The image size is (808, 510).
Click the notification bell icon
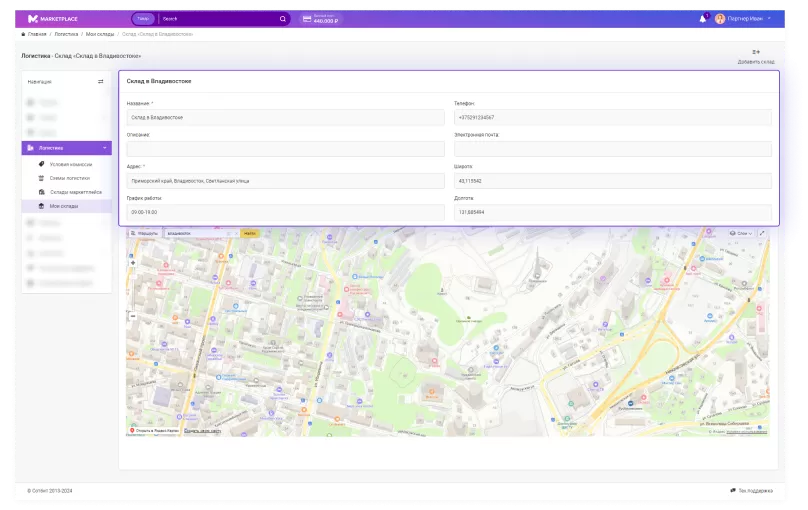pyautogui.click(x=703, y=18)
